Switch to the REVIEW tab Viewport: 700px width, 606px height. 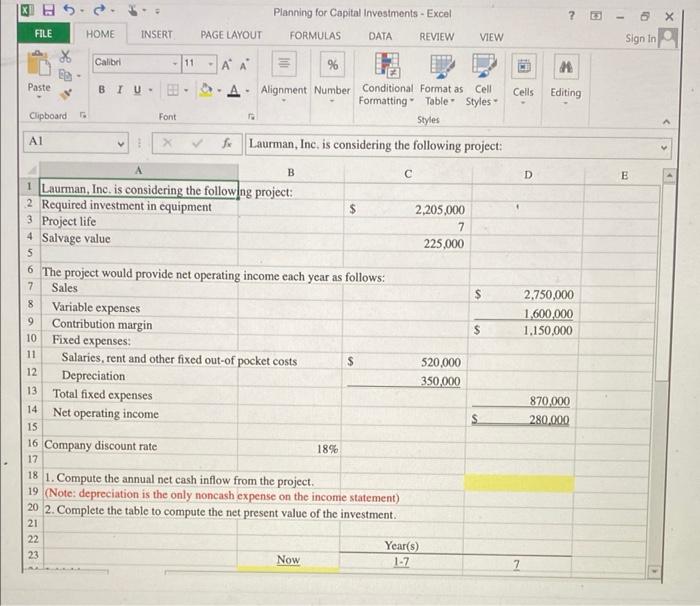pos(436,37)
